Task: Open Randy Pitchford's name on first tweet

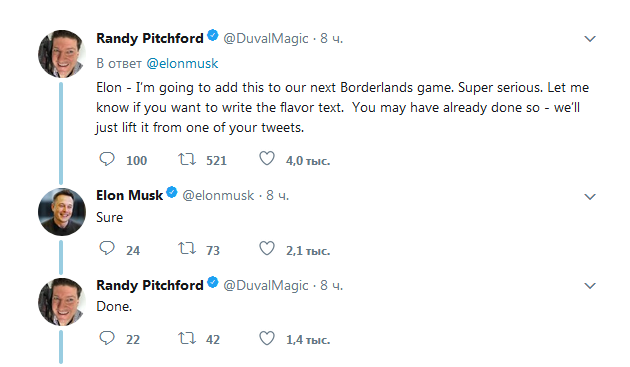Action: point(150,38)
